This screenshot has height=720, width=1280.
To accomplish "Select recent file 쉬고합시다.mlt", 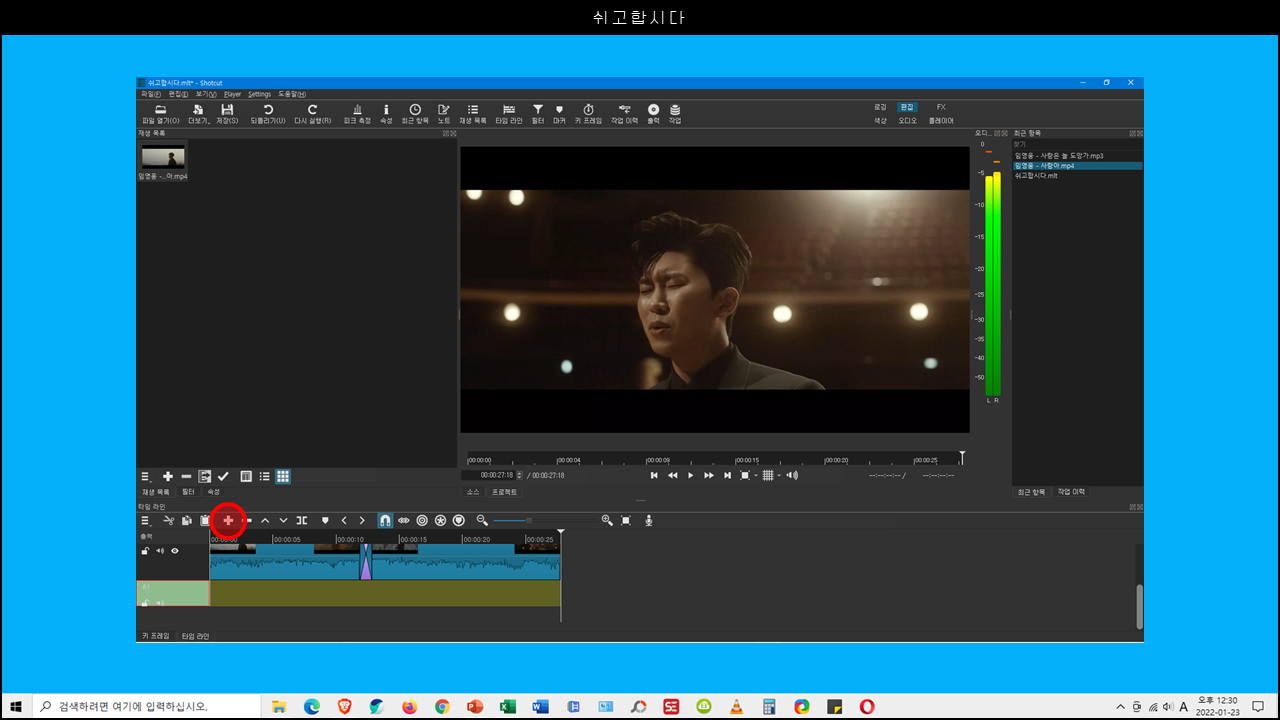I will [x=1038, y=175].
